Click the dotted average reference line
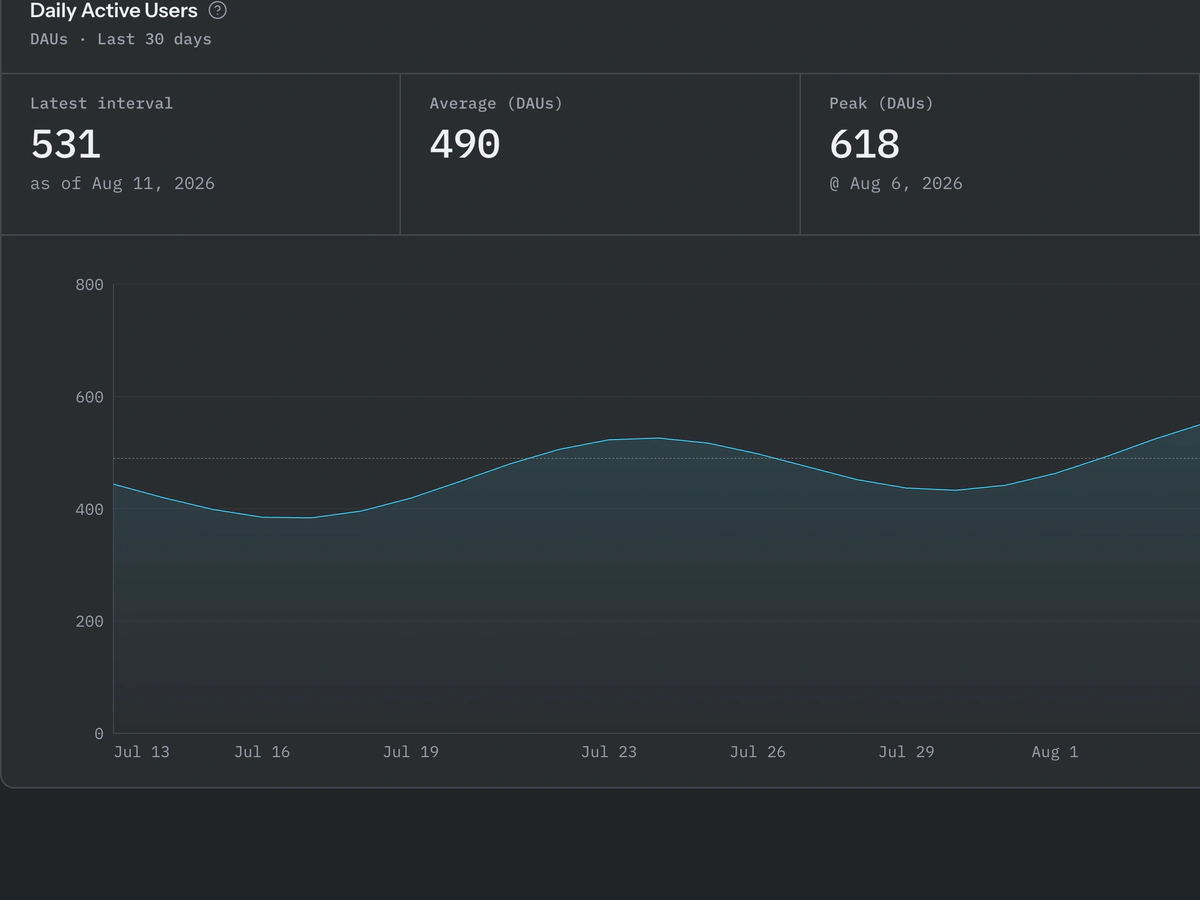 pos(657,459)
